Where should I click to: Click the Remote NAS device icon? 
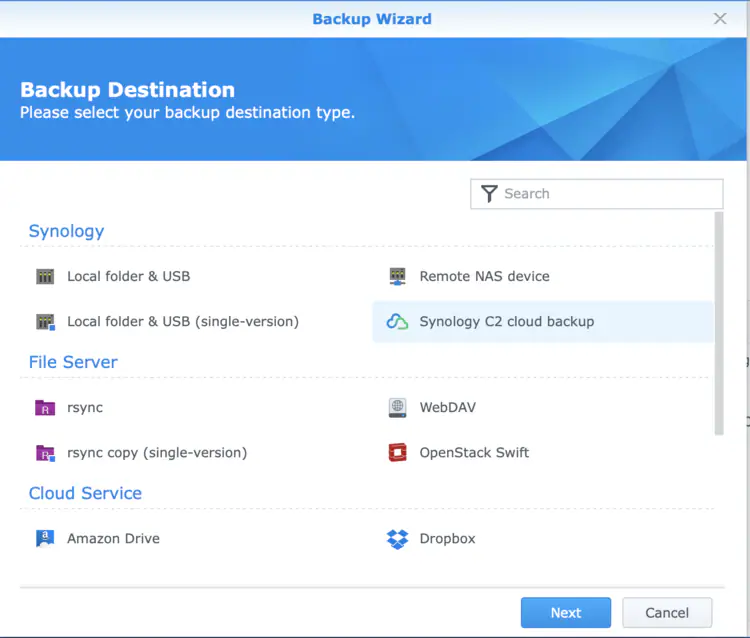click(x=397, y=276)
